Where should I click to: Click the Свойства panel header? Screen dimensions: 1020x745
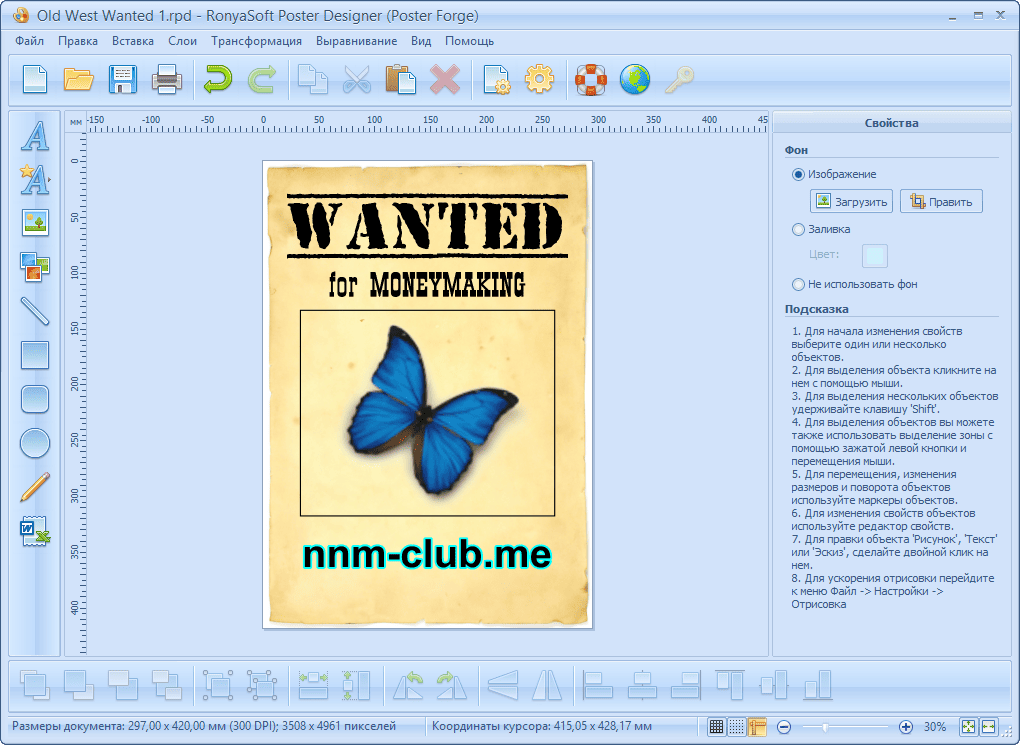891,123
